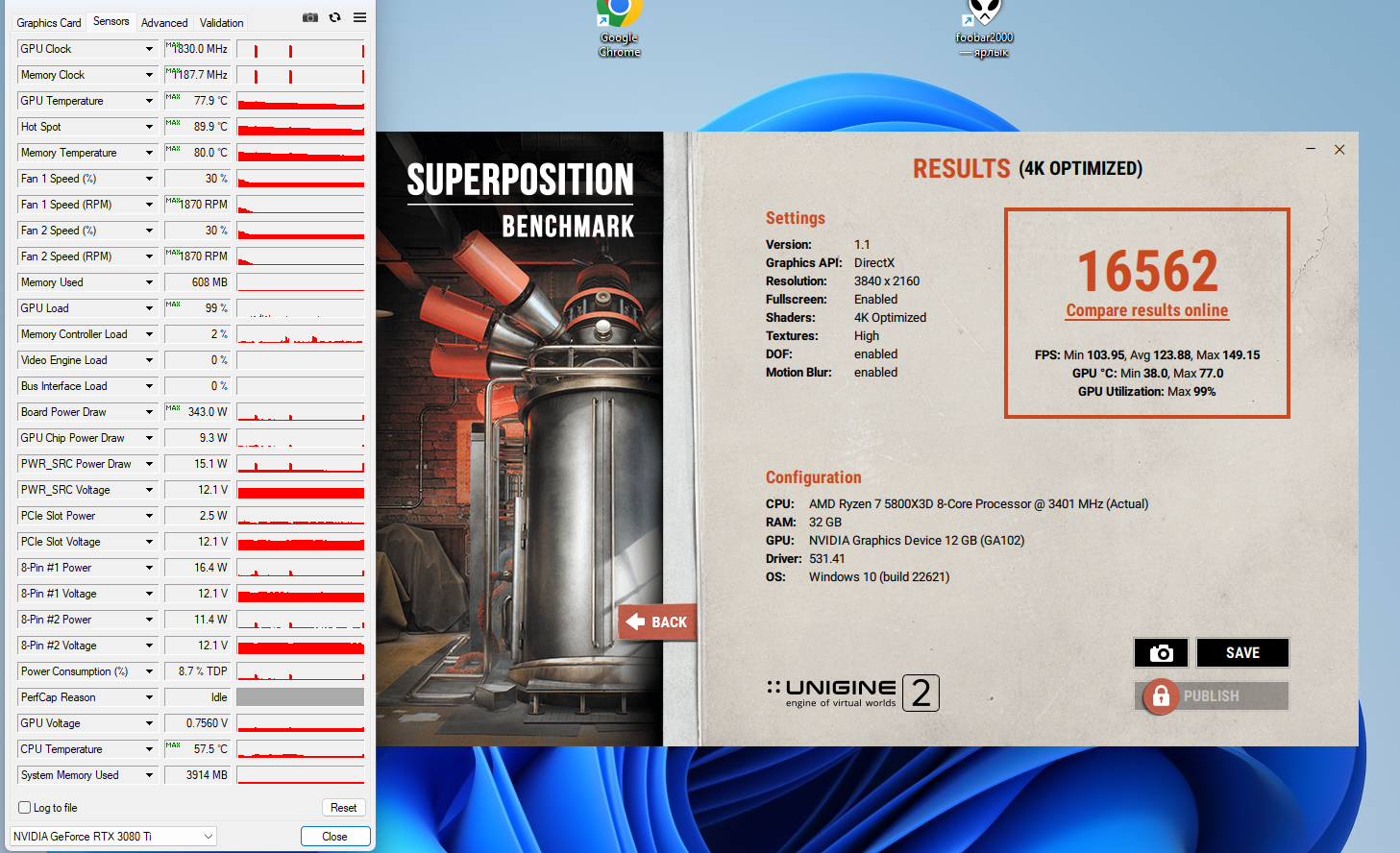Open the foobar2000 desktop shortcut
Viewport: 1400px width, 853px height.
pyautogui.click(x=984, y=29)
